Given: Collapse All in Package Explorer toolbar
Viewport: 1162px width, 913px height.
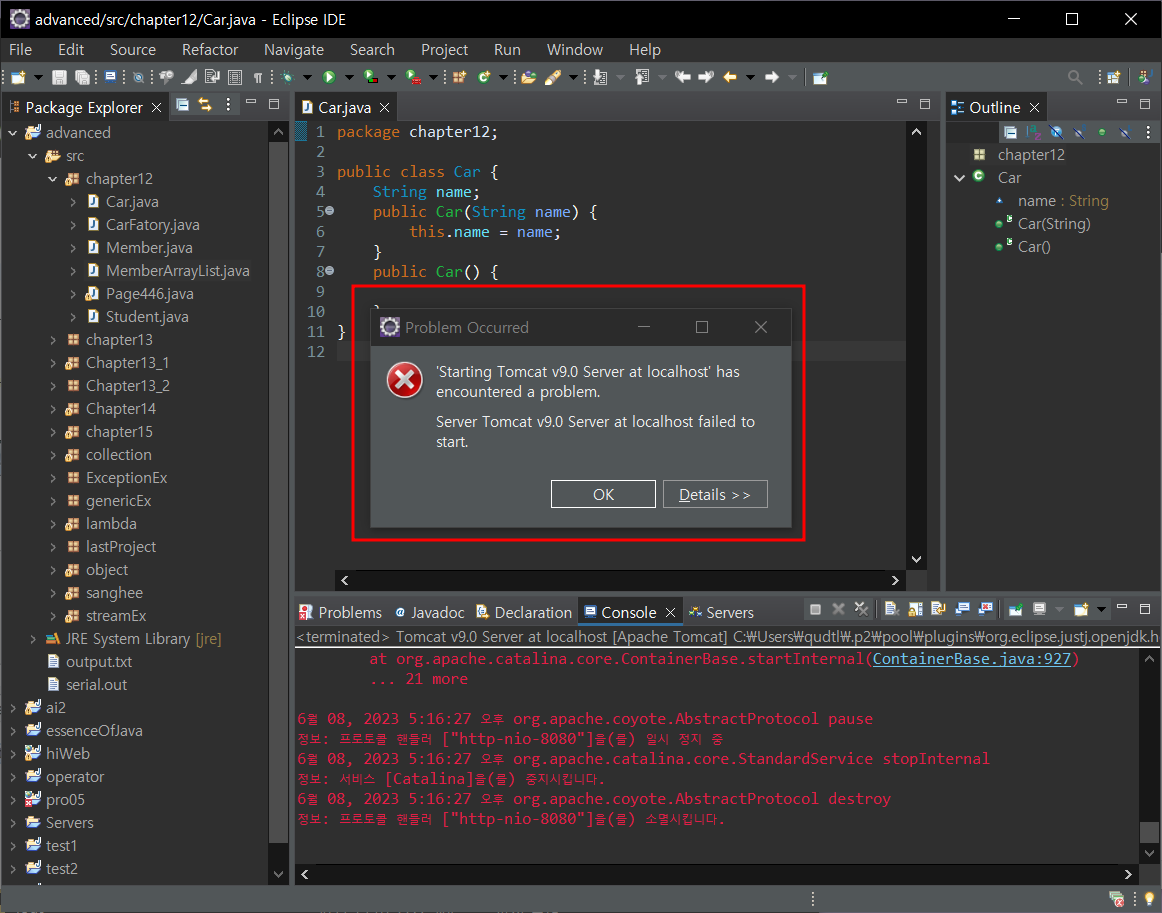Looking at the screenshot, I should pyautogui.click(x=182, y=104).
